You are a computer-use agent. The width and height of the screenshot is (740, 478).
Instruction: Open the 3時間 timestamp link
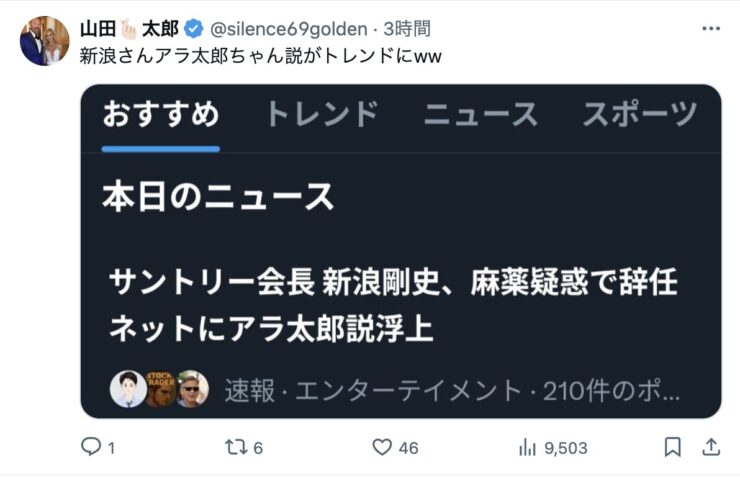tap(406, 29)
